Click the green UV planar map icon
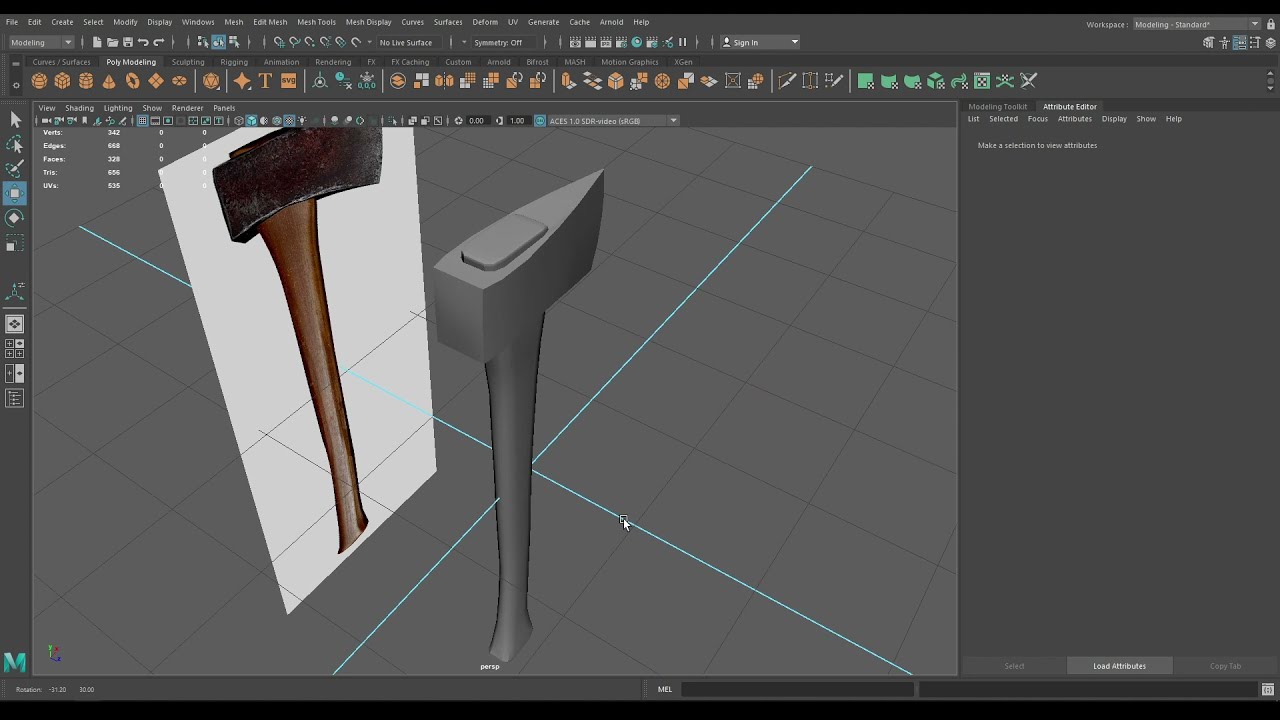 tap(866, 81)
